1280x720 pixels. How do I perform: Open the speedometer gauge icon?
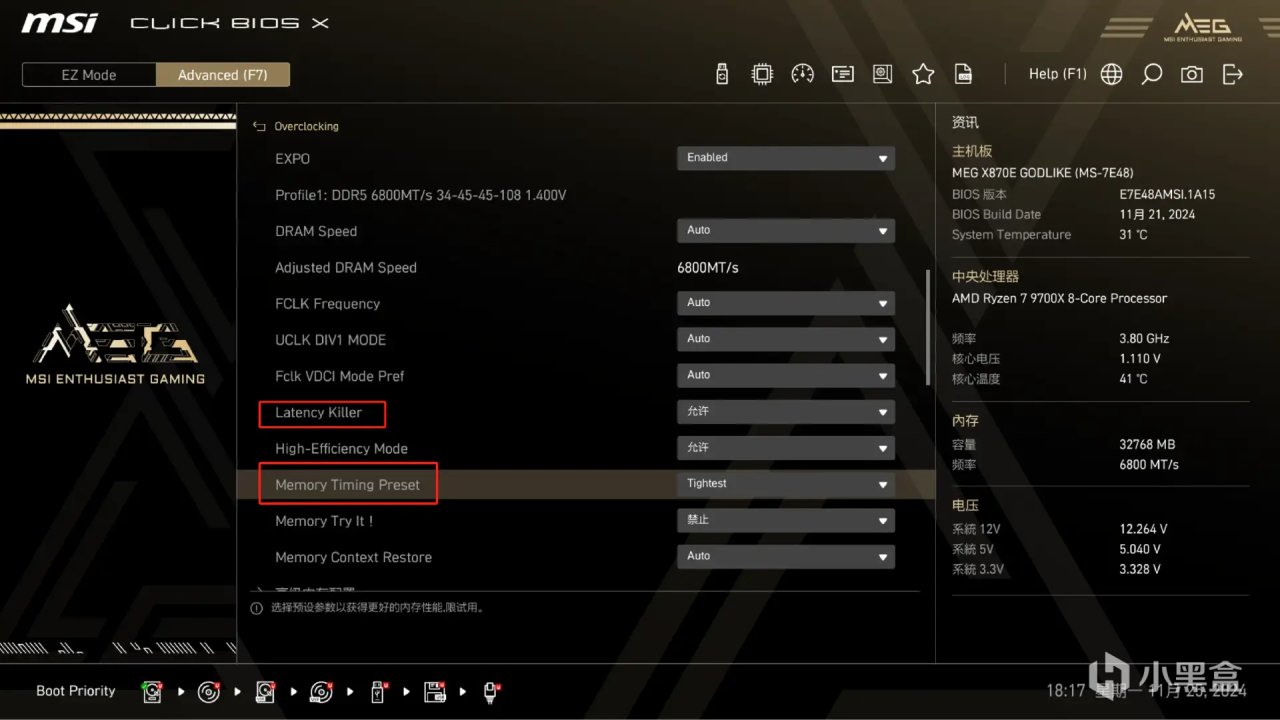802,74
